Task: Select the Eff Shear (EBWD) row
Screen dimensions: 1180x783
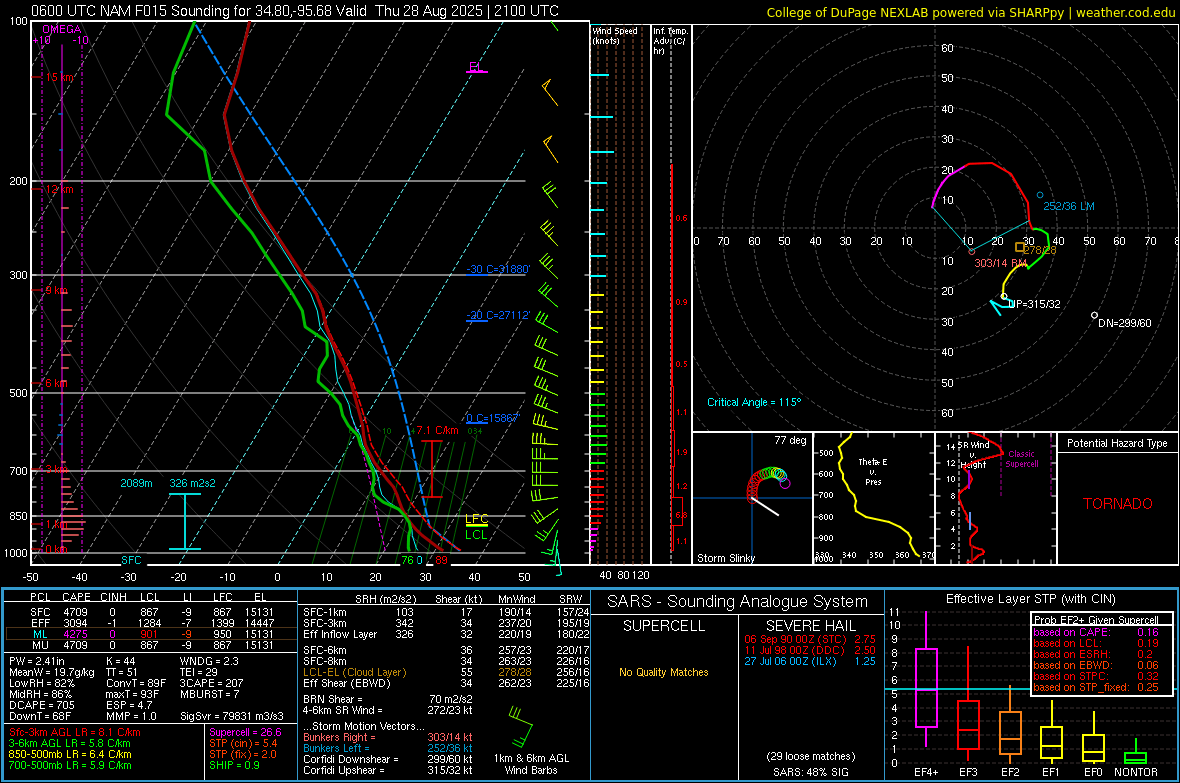Action: 446,684
